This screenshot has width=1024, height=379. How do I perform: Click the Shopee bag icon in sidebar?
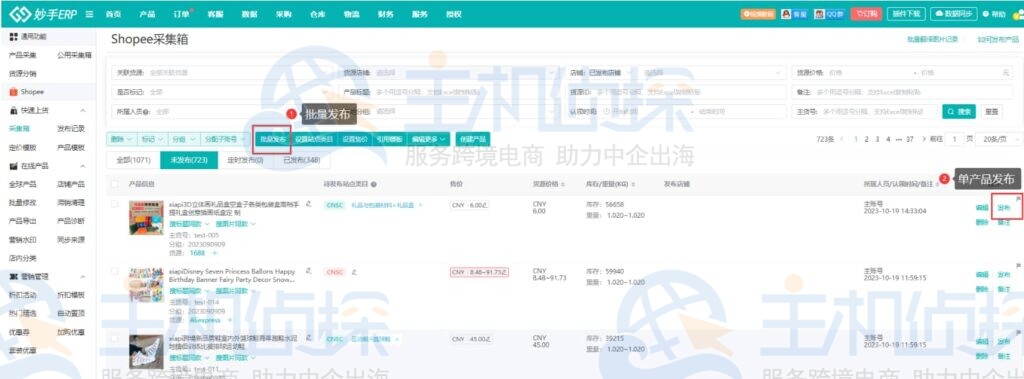tap(14, 91)
